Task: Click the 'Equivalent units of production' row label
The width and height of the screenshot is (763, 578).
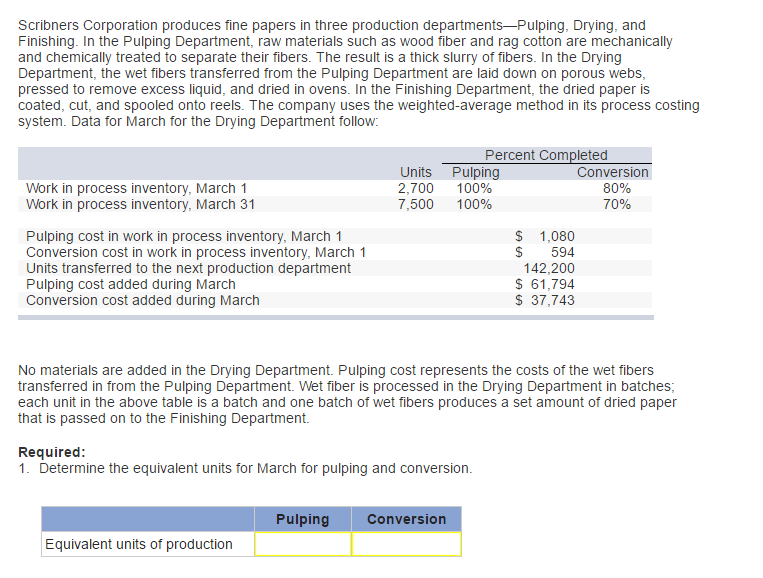Action: click(139, 544)
